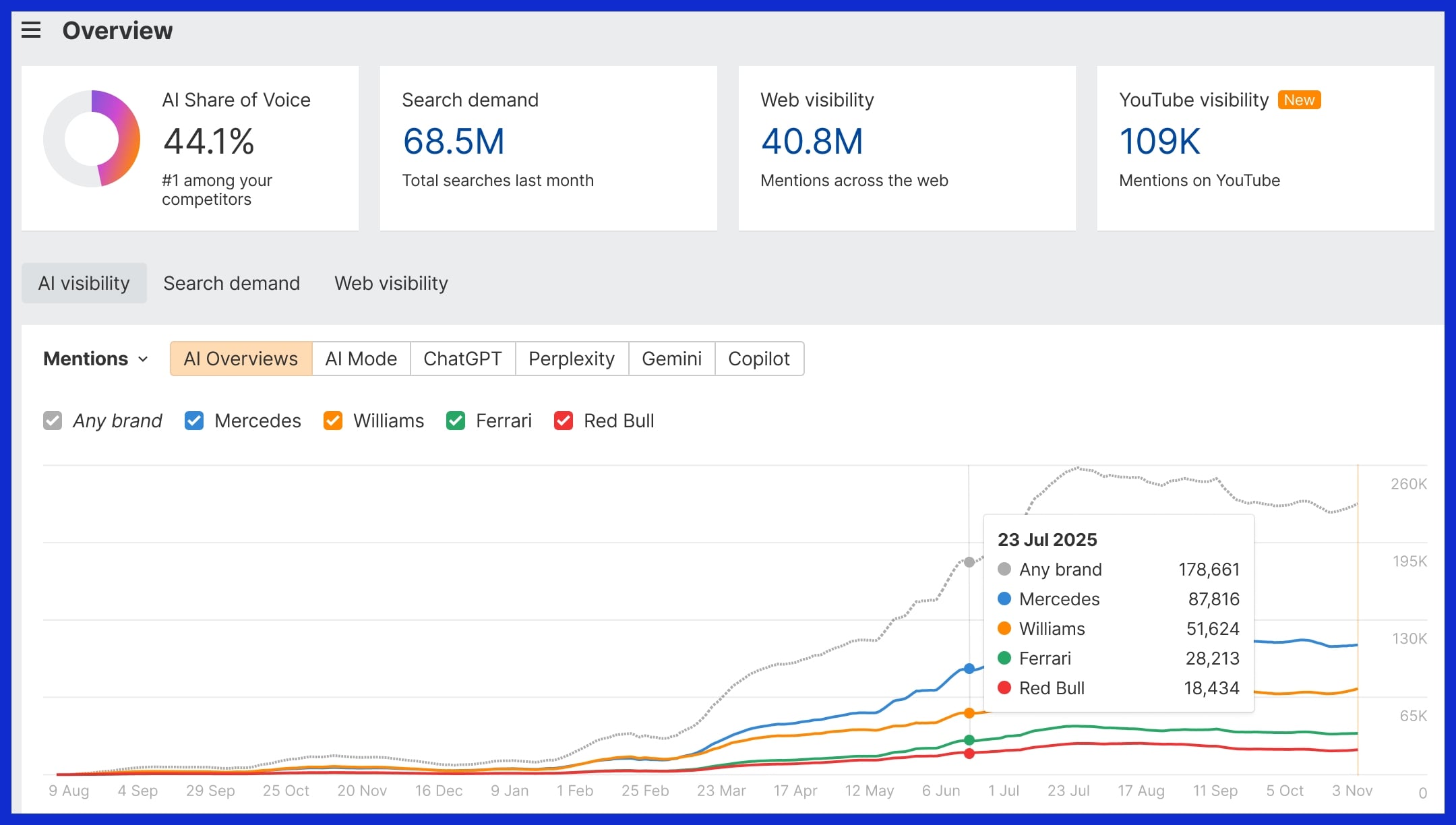Switch to the AI visibility tab
Image resolution: width=1456 pixels, height=825 pixels.
(84, 283)
